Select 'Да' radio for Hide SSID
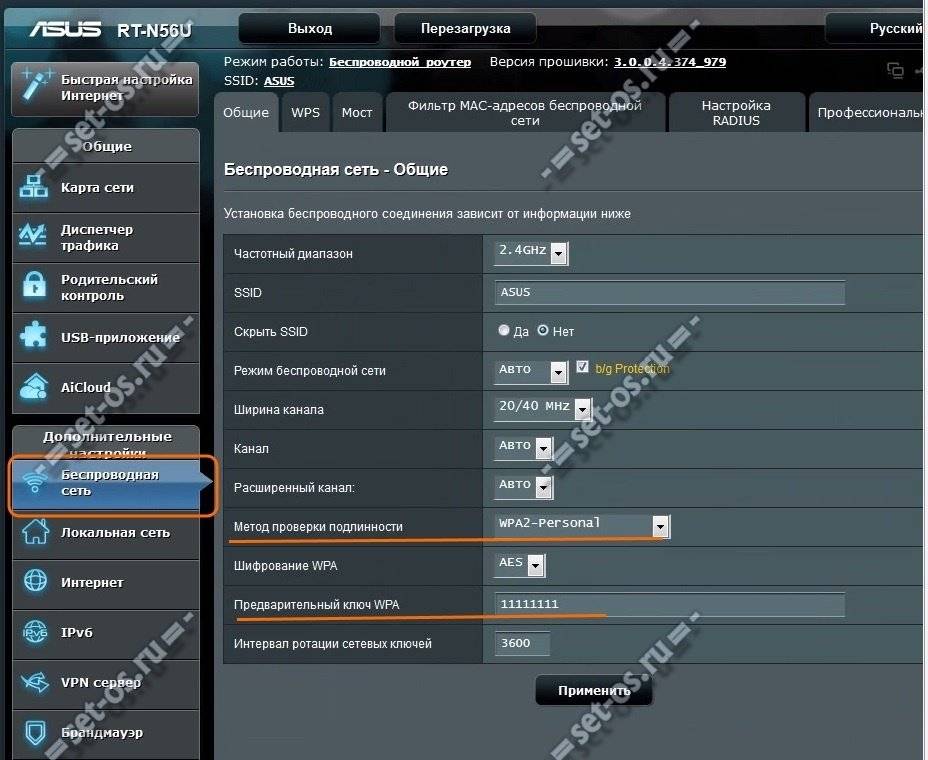Viewport: 928px width, 760px height. point(504,331)
